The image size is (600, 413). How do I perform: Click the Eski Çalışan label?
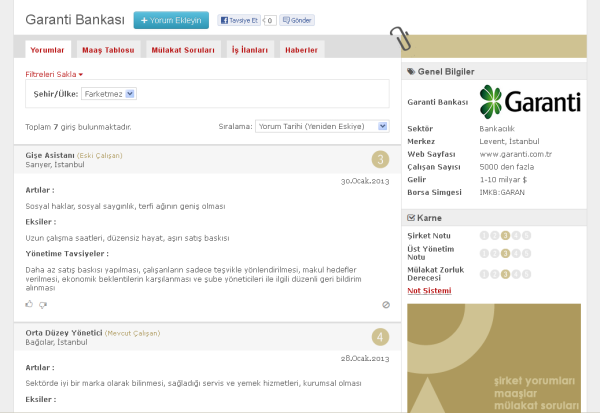[99, 155]
